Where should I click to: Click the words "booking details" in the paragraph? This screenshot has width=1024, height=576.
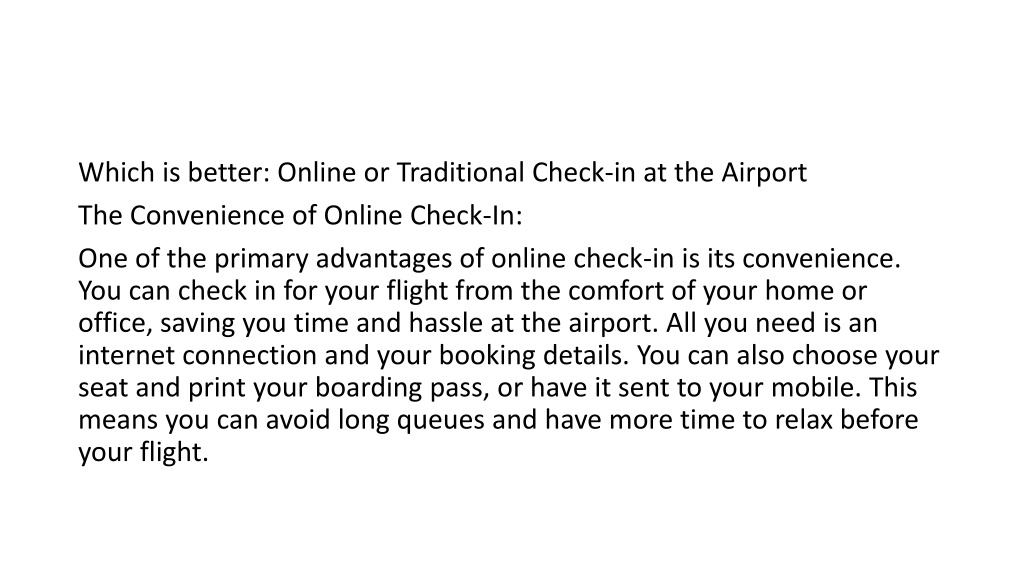533,357
